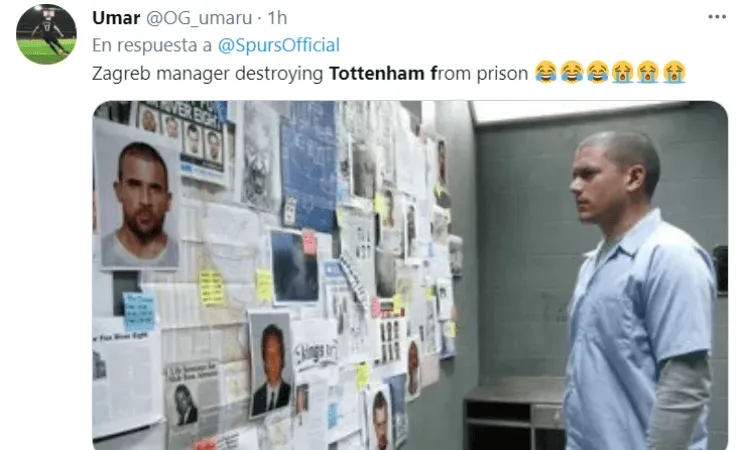
Task: Select the 'Zagreb manager destroying' tweet text
Action: pyautogui.click(x=207, y=74)
